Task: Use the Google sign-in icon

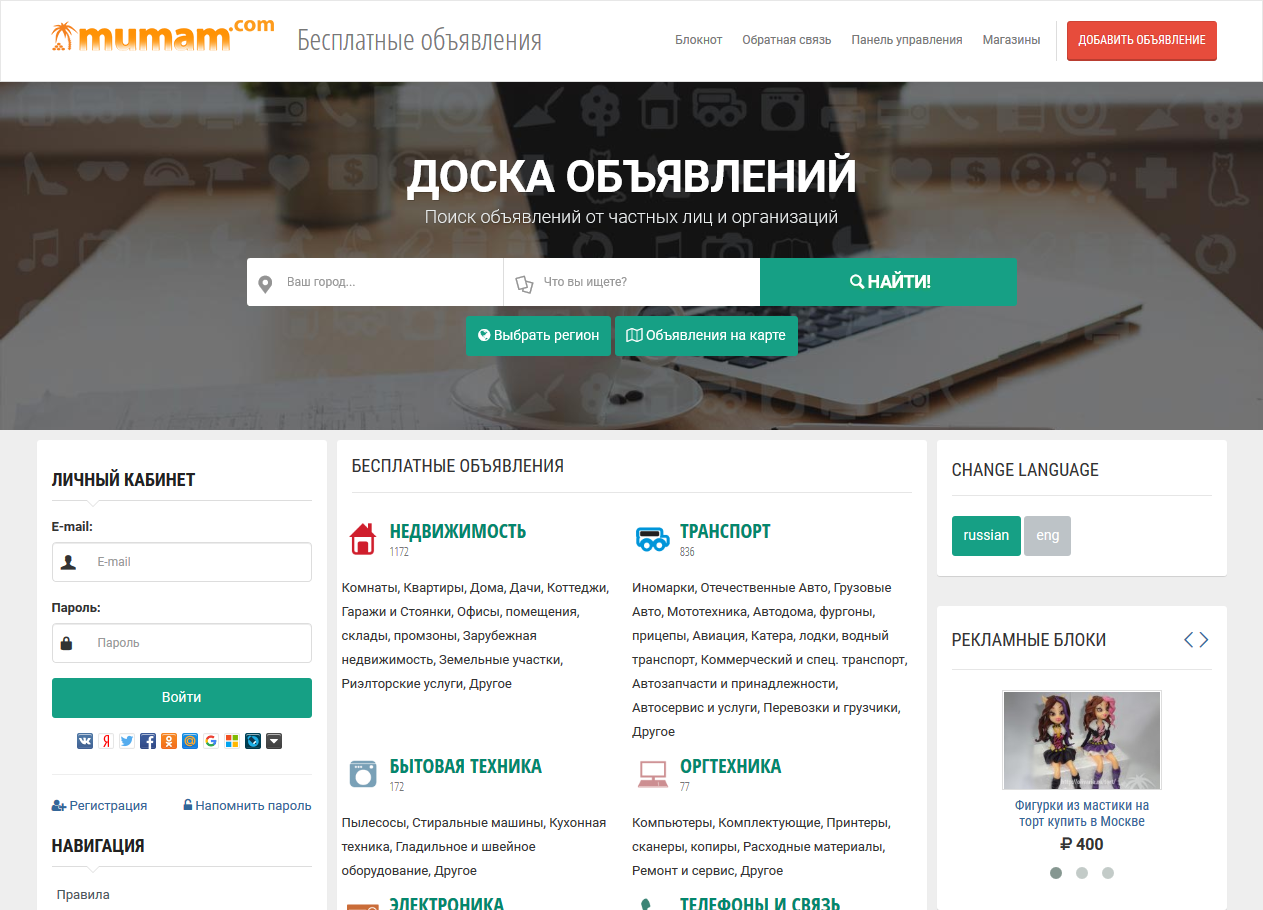Action: [x=211, y=741]
